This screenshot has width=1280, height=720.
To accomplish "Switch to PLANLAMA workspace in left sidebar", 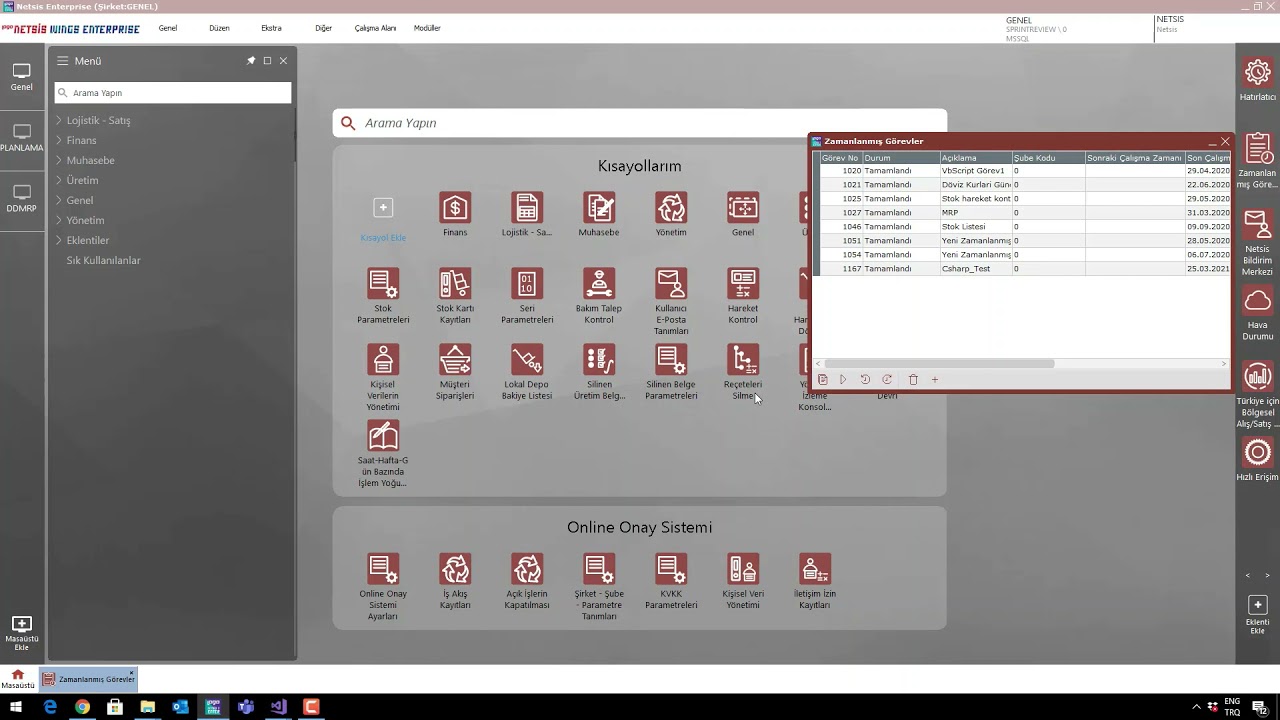I will coord(22,138).
